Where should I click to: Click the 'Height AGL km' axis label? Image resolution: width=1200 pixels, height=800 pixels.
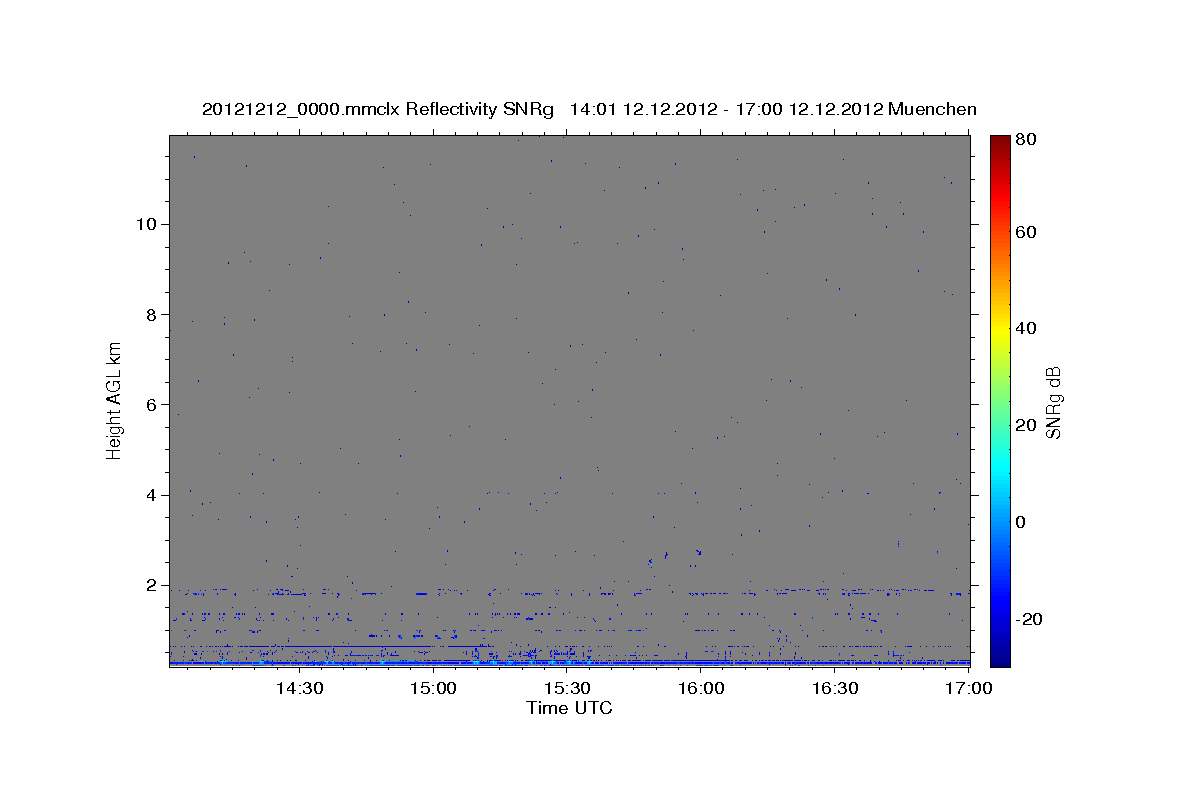point(115,399)
